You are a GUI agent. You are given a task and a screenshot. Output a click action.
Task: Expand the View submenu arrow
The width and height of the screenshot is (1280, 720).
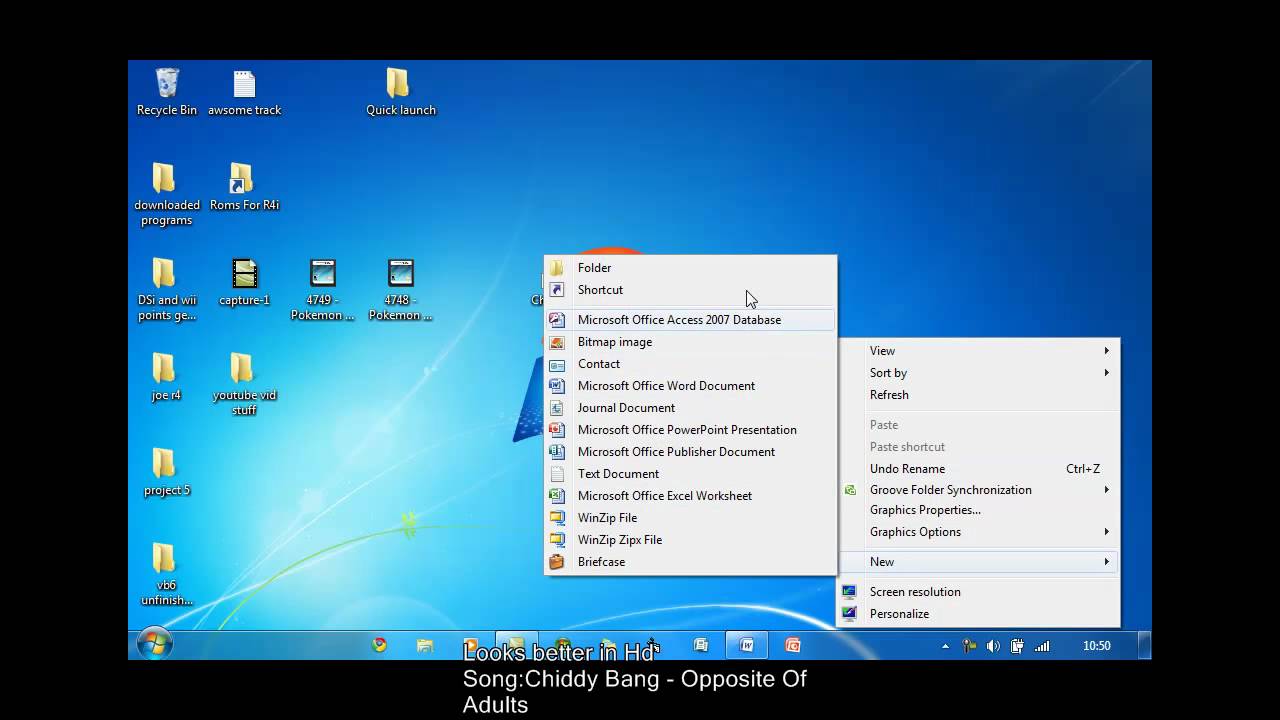point(1106,351)
